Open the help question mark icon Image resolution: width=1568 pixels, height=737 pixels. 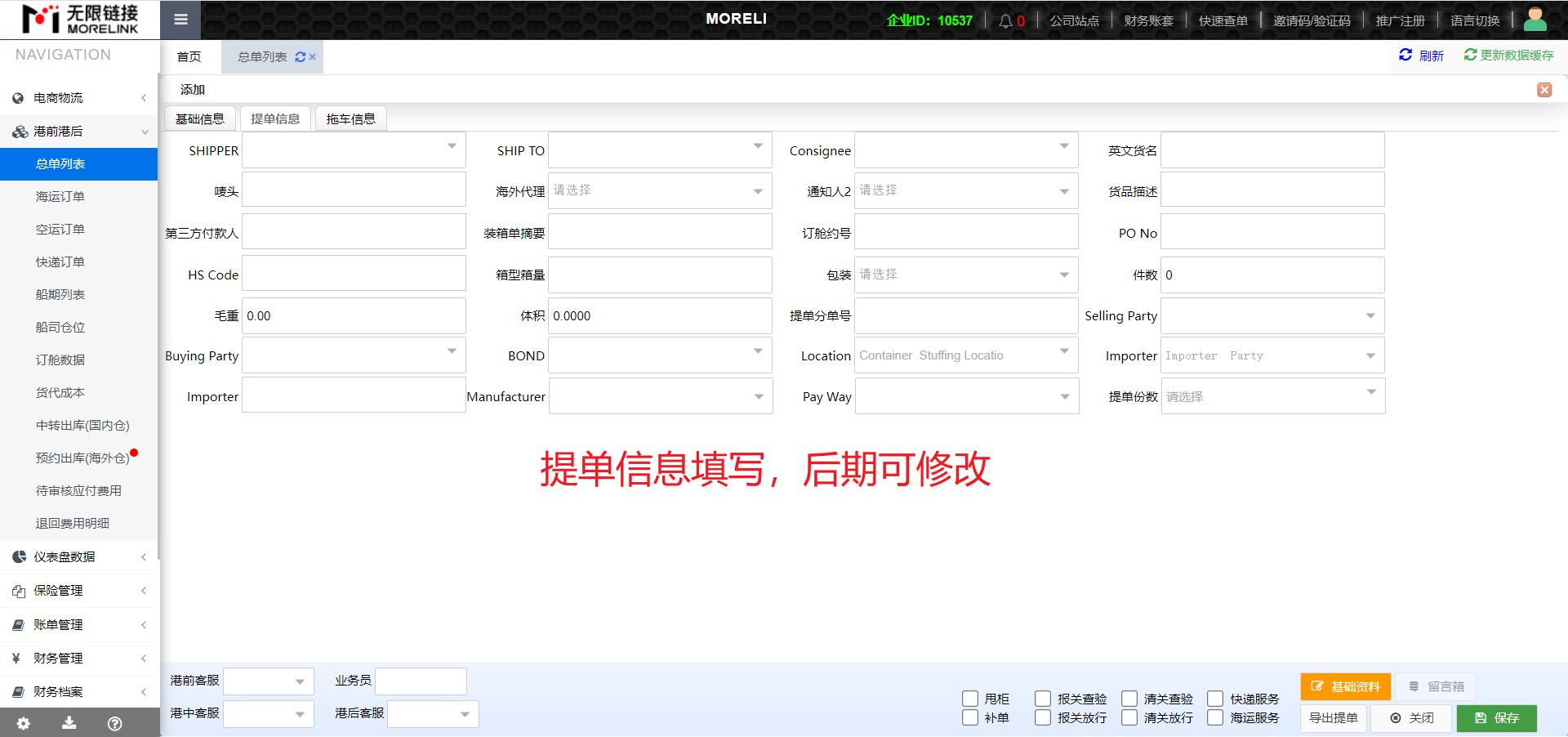click(x=115, y=723)
